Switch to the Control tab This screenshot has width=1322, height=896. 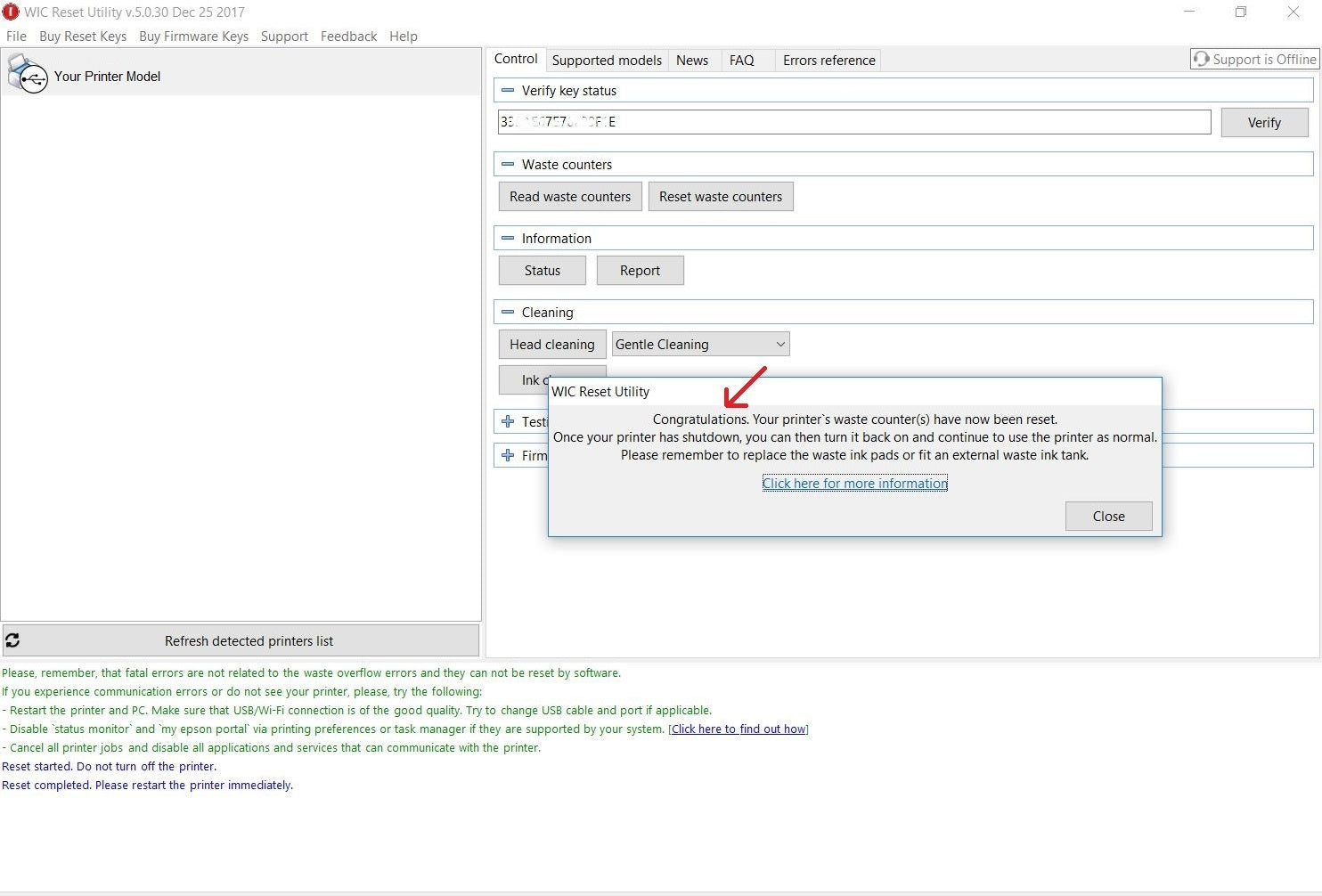click(x=516, y=59)
